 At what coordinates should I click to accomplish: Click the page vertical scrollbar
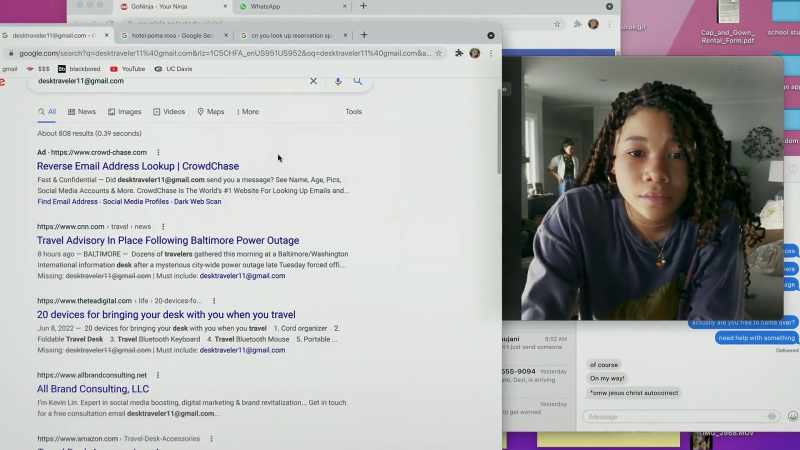(499, 132)
